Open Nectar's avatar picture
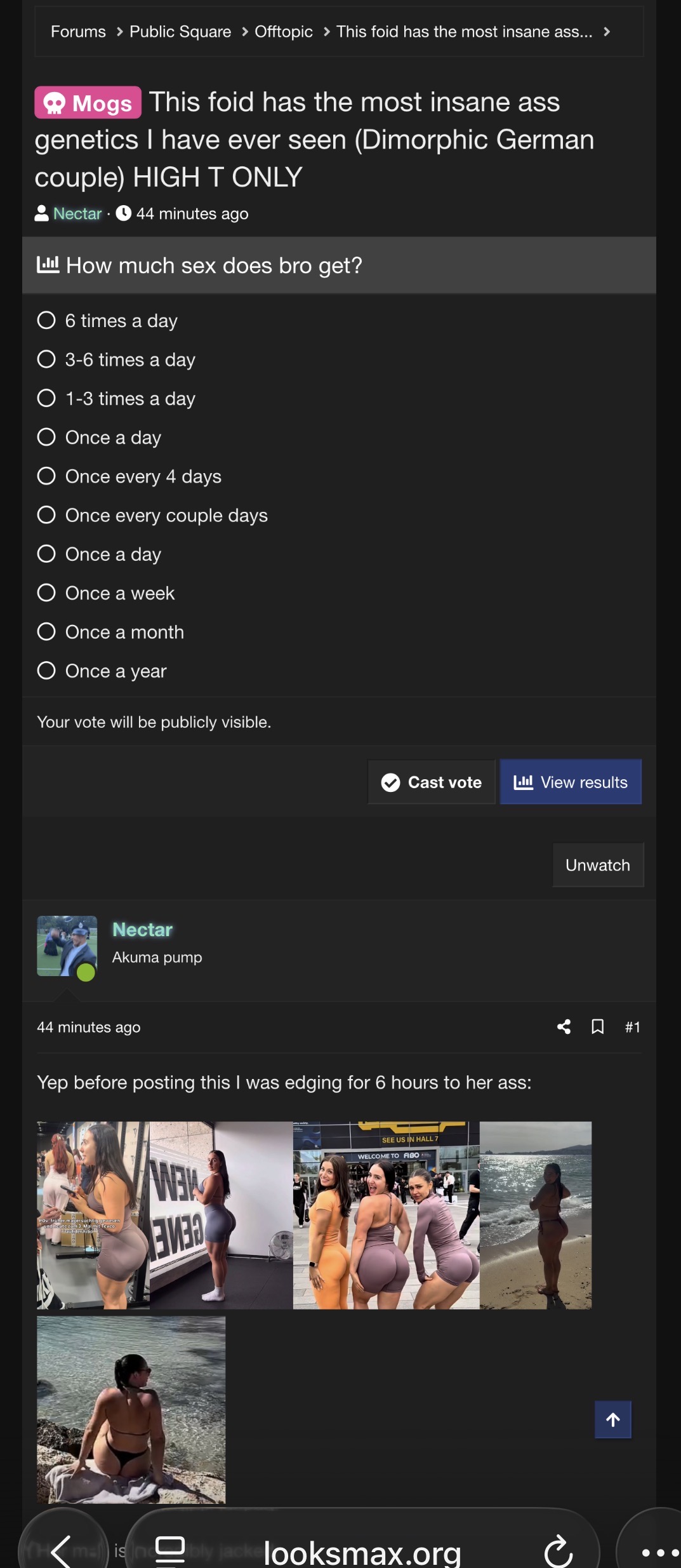The height and width of the screenshot is (1568, 681). tap(67, 946)
